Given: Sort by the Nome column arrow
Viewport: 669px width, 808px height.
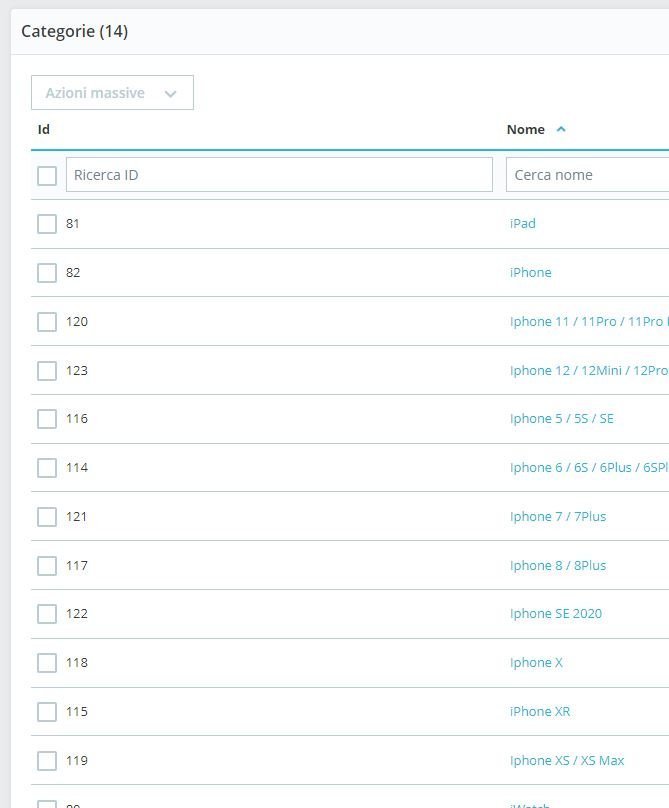Looking at the screenshot, I should (x=561, y=129).
